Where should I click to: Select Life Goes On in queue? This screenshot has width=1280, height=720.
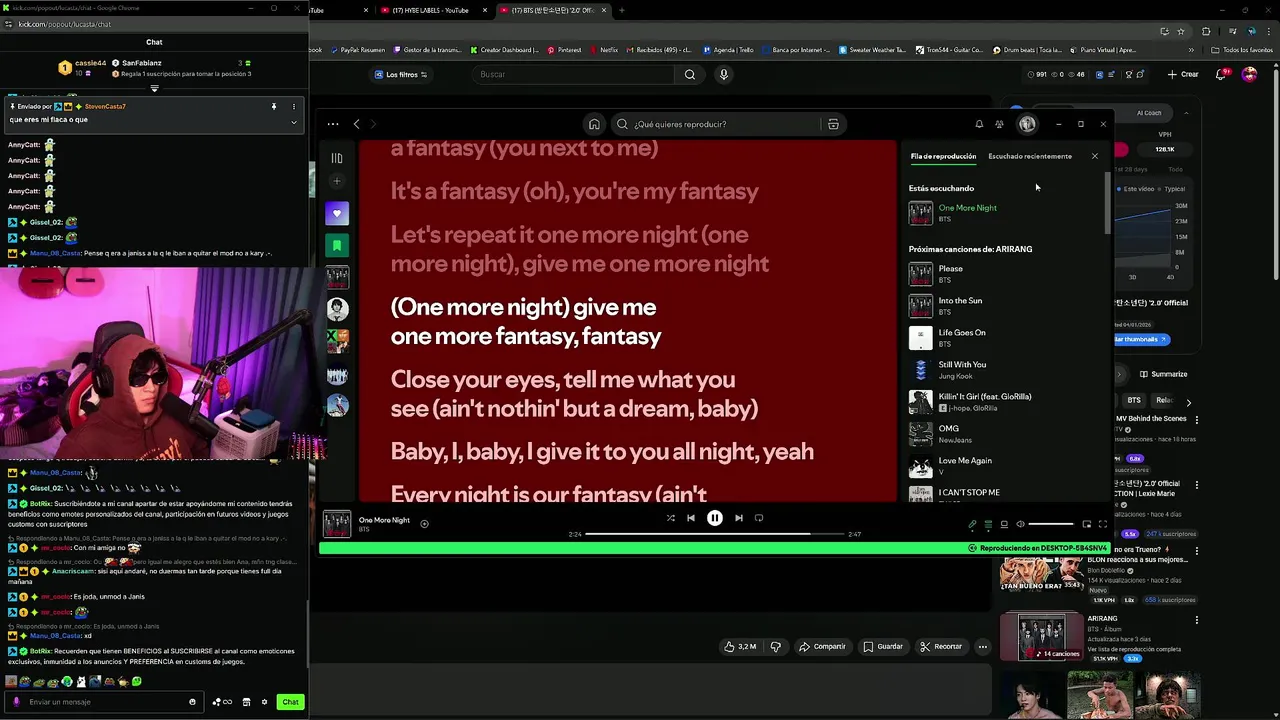point(1005,338)
